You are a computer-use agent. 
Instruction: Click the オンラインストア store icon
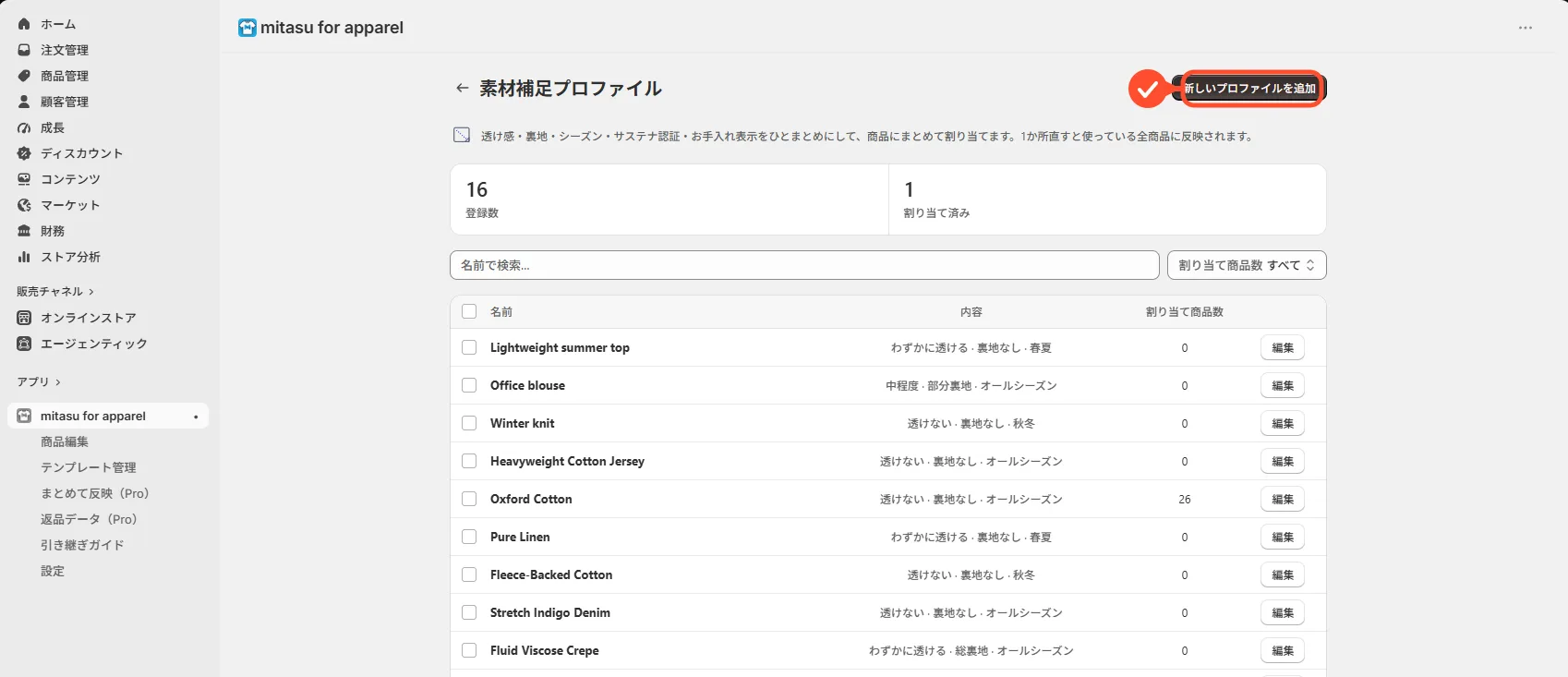[x=24, y=318]
